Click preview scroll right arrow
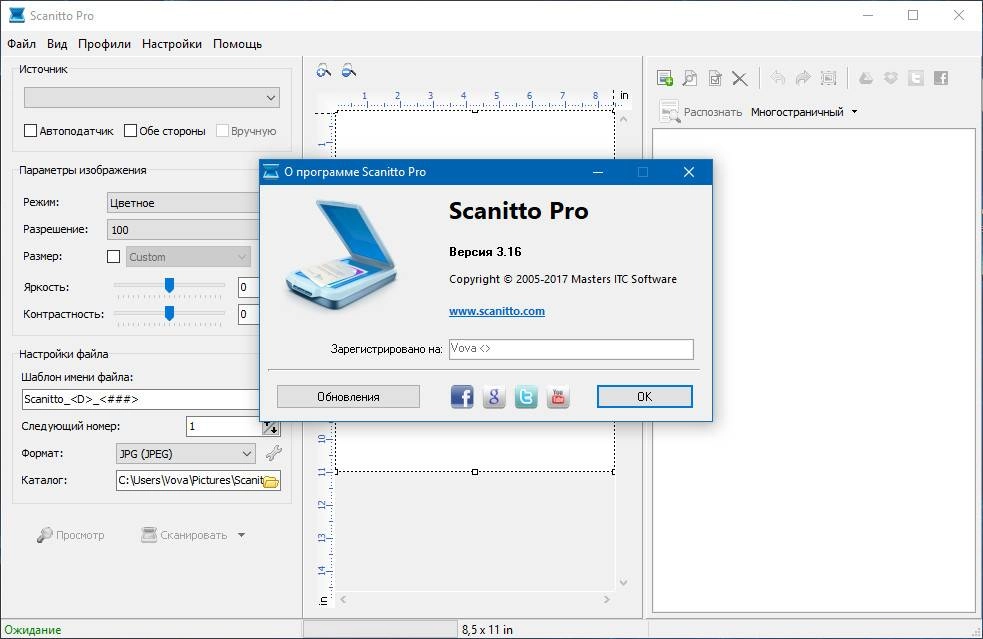 tap(606, 599)
